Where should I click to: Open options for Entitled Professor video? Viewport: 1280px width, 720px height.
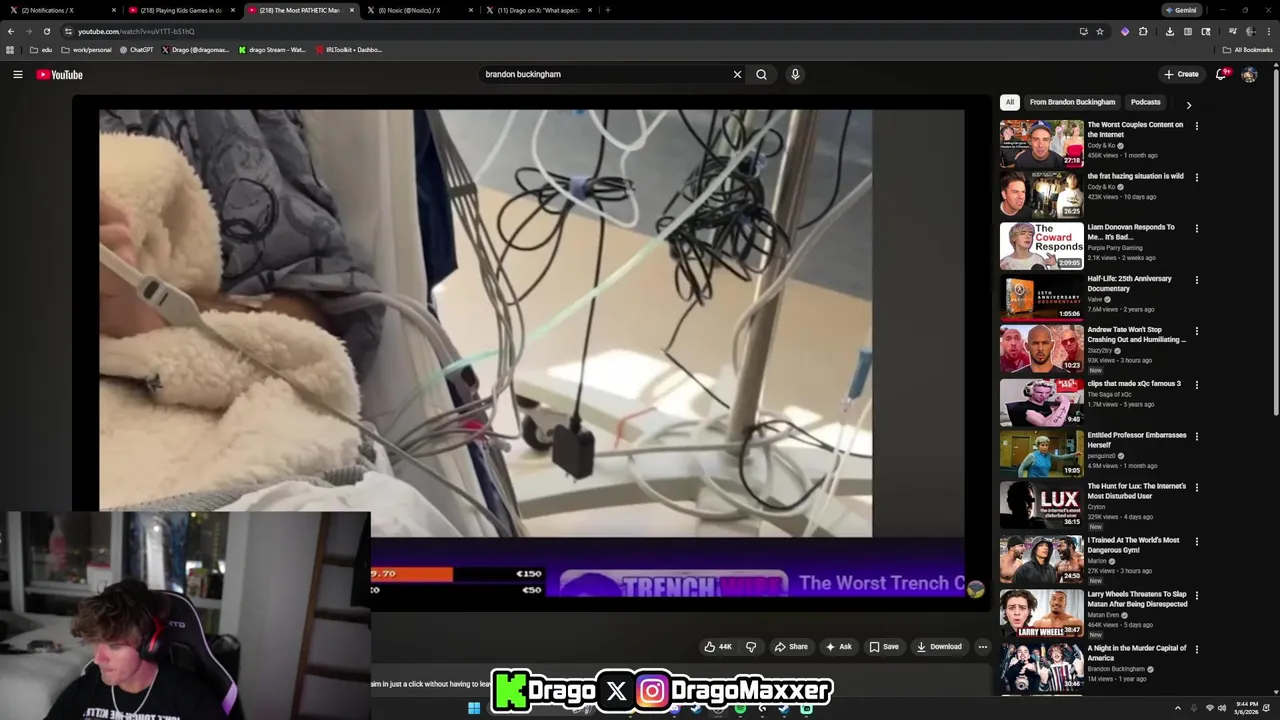click(1196, 436)
